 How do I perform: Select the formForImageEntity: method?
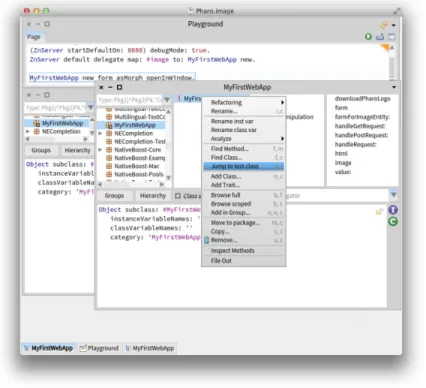362,117
